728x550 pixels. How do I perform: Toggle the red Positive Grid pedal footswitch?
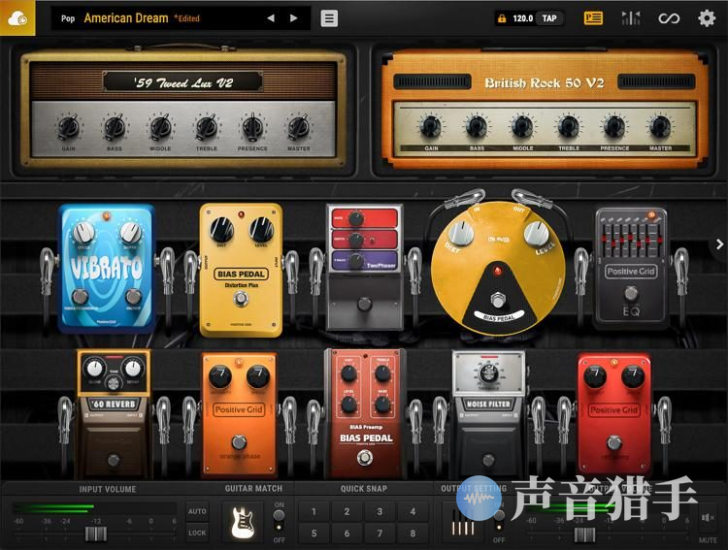point(614,442)
